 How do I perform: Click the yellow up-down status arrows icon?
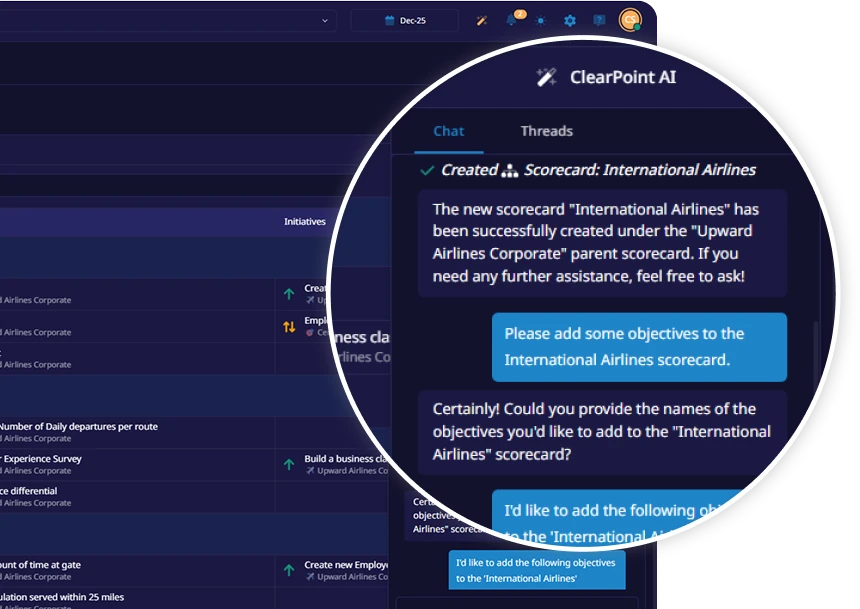(289, 327)
